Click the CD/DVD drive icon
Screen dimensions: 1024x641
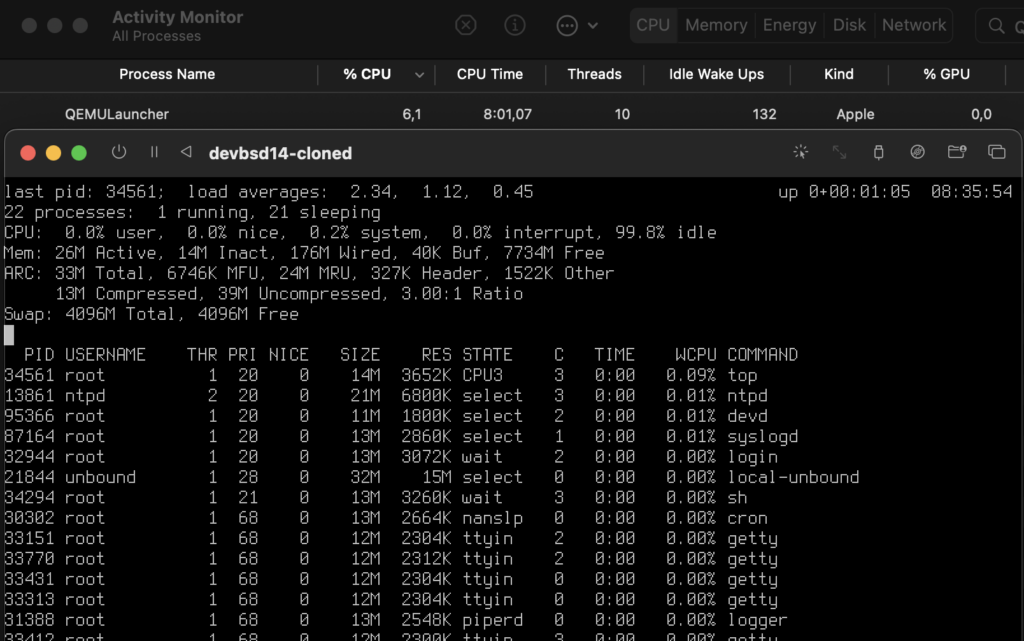pos(918,151)
